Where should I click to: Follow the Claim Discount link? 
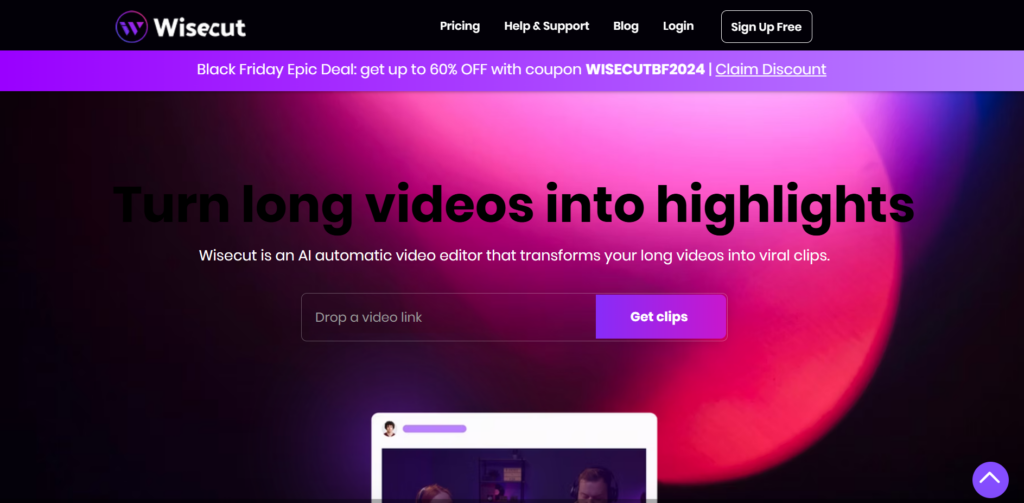click(x=771, y=69)
